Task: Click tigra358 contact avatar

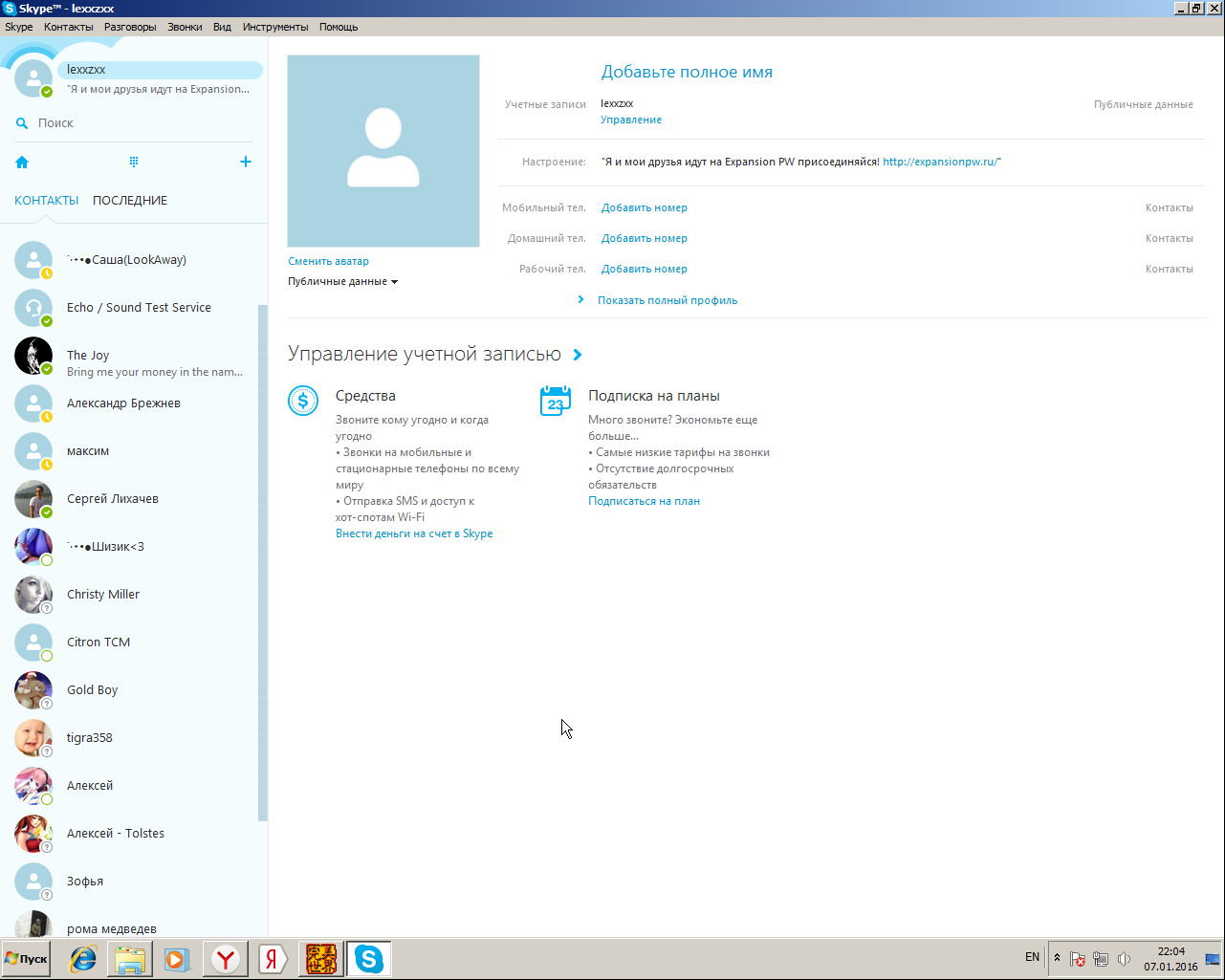Action: pos(33,738)
